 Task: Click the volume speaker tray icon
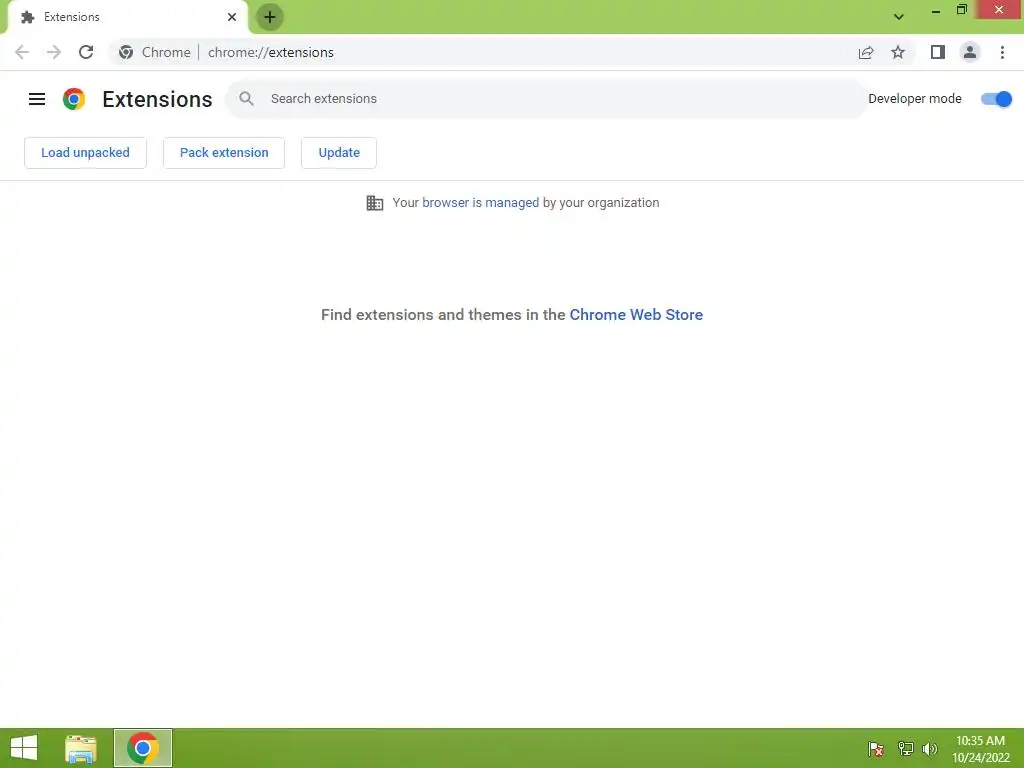930,748
